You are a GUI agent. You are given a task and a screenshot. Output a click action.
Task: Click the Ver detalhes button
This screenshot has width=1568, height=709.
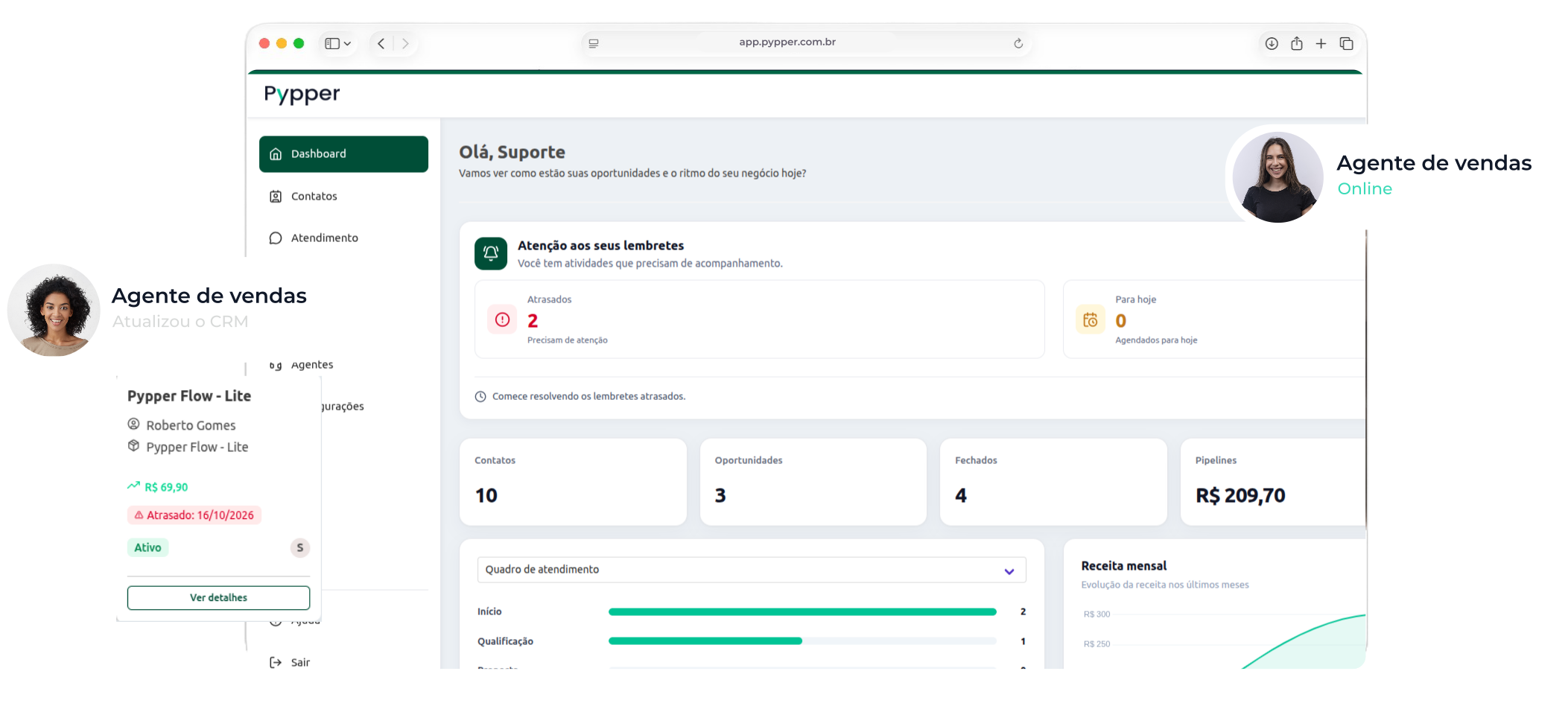pyautogui.click(x=218, y=598)
